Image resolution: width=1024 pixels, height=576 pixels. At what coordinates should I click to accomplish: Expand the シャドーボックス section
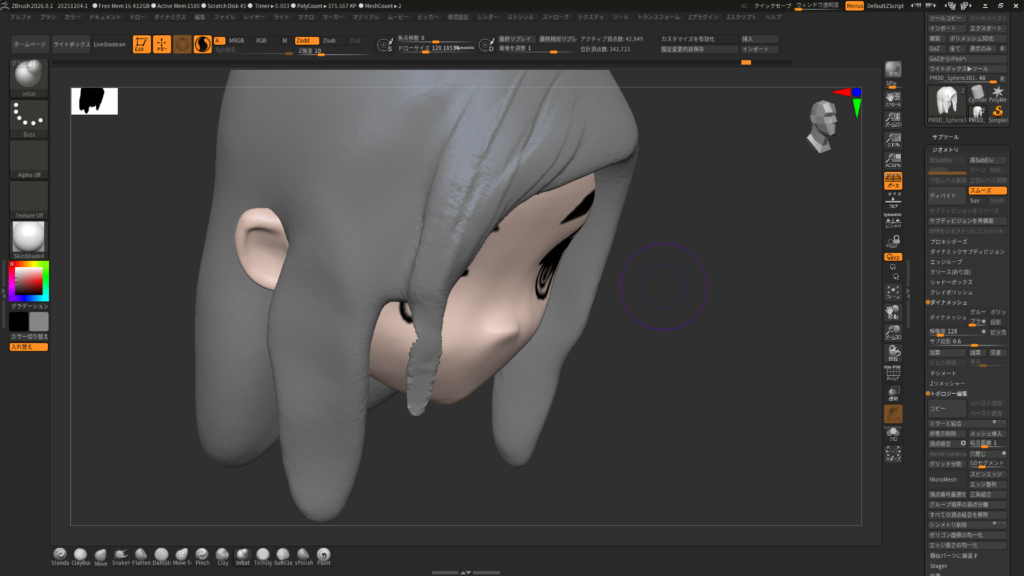click(950, 283)
